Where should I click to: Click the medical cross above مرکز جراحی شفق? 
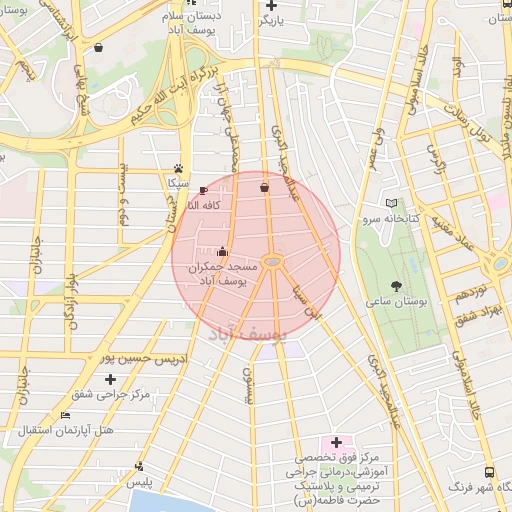(x=110, y=380)
